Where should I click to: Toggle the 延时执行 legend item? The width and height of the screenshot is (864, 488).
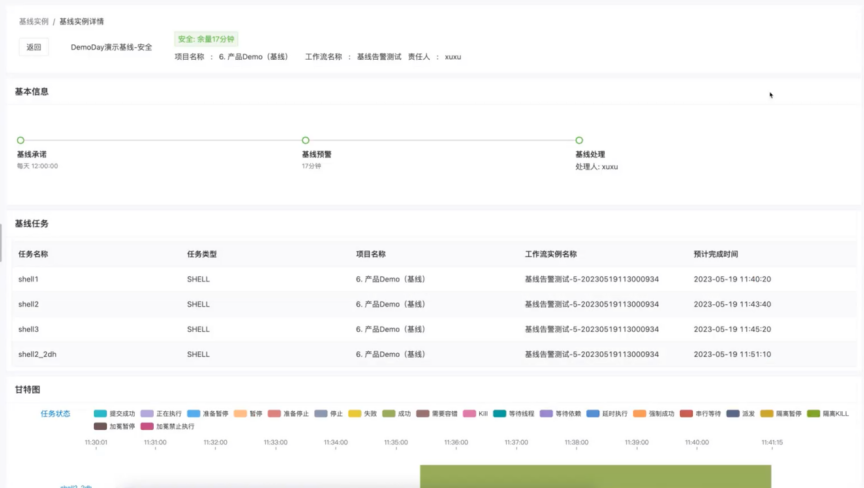click(x=607, y=414)
